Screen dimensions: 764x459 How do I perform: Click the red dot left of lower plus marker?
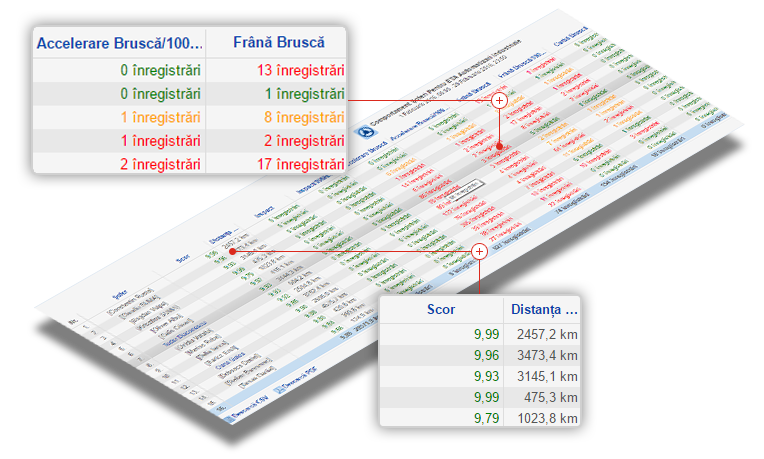[232, 251]
